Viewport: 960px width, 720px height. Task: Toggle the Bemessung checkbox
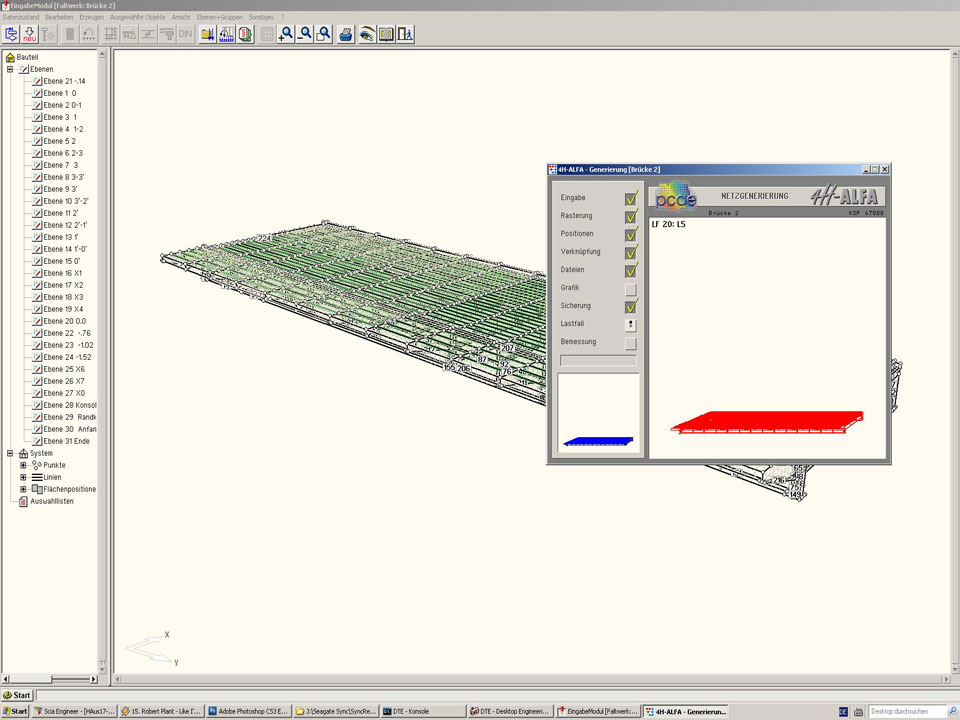(630, 342)
